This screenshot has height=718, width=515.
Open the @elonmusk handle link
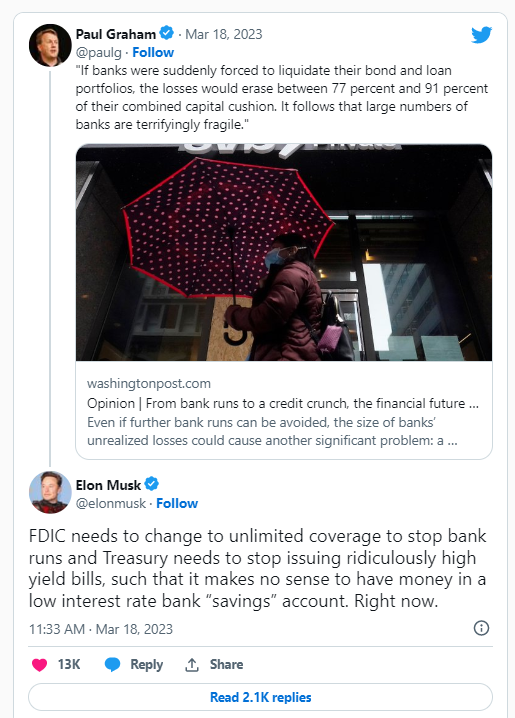coord(110,503)
